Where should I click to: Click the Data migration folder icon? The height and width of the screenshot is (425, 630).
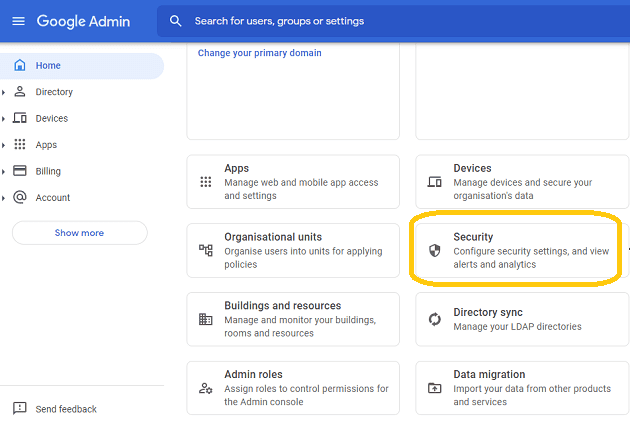434,388
